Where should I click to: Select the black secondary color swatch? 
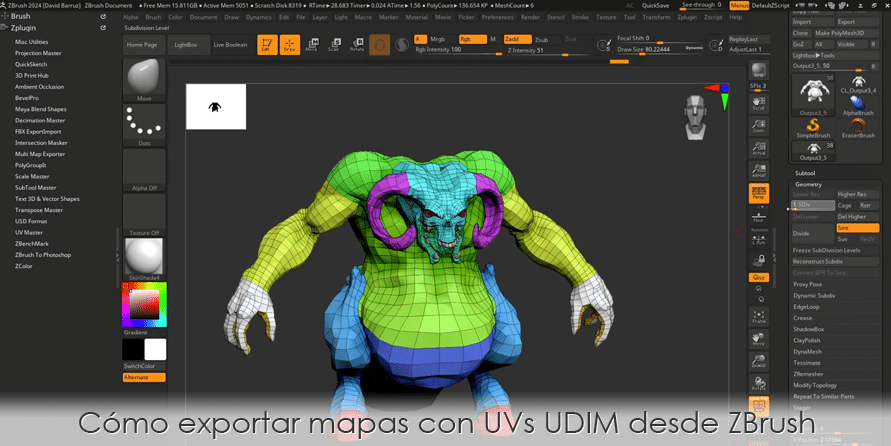(134, 349)
